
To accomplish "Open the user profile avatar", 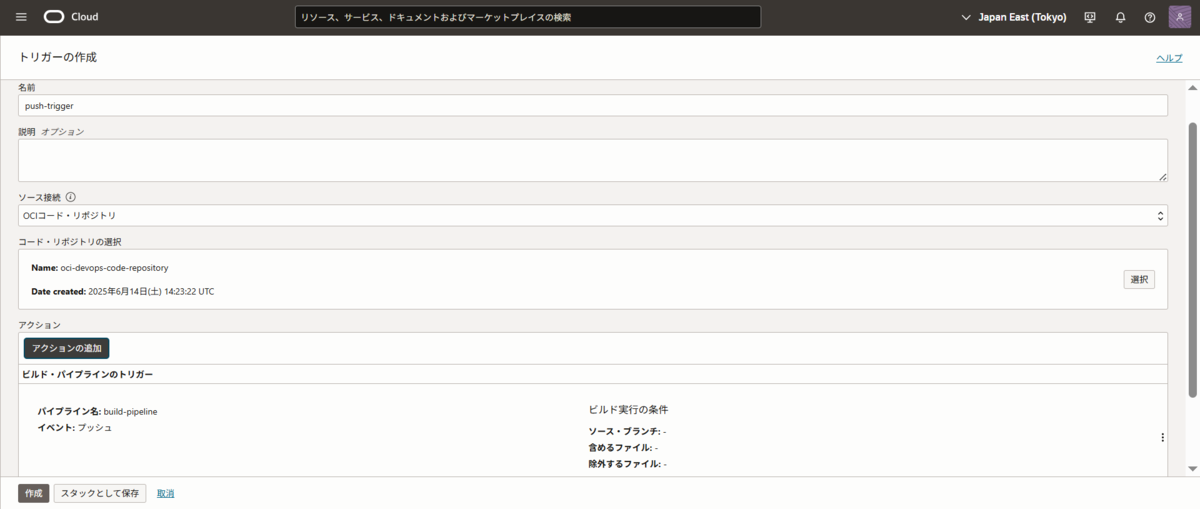I will coord(1179,17).
